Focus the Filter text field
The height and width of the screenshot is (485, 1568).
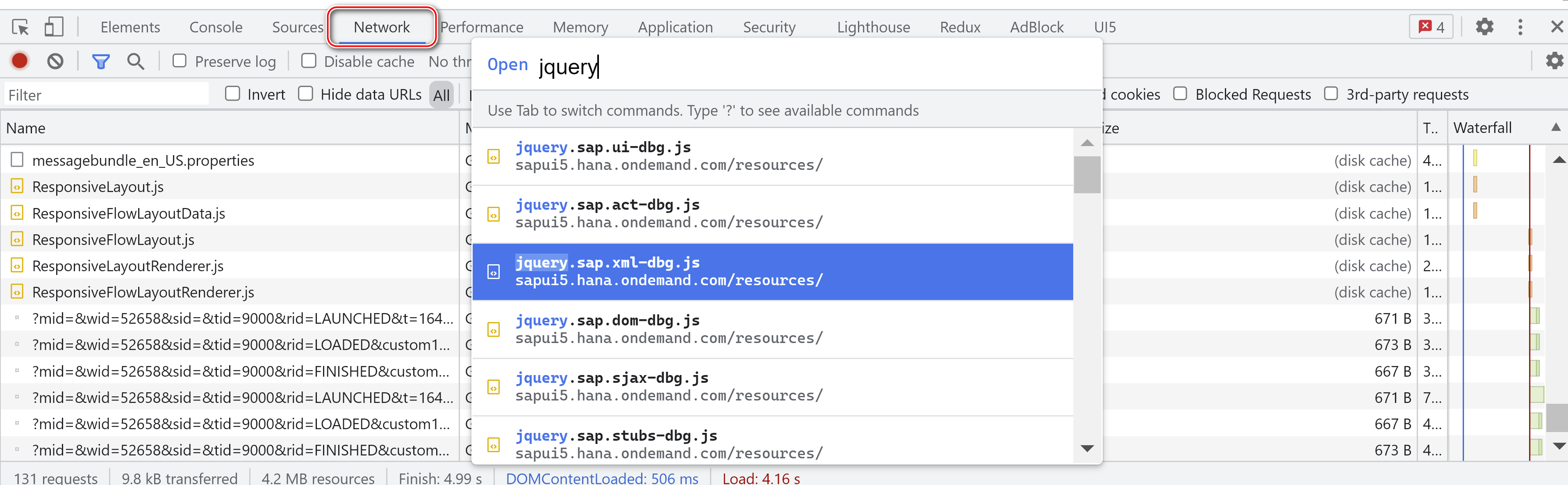[107, 94]
